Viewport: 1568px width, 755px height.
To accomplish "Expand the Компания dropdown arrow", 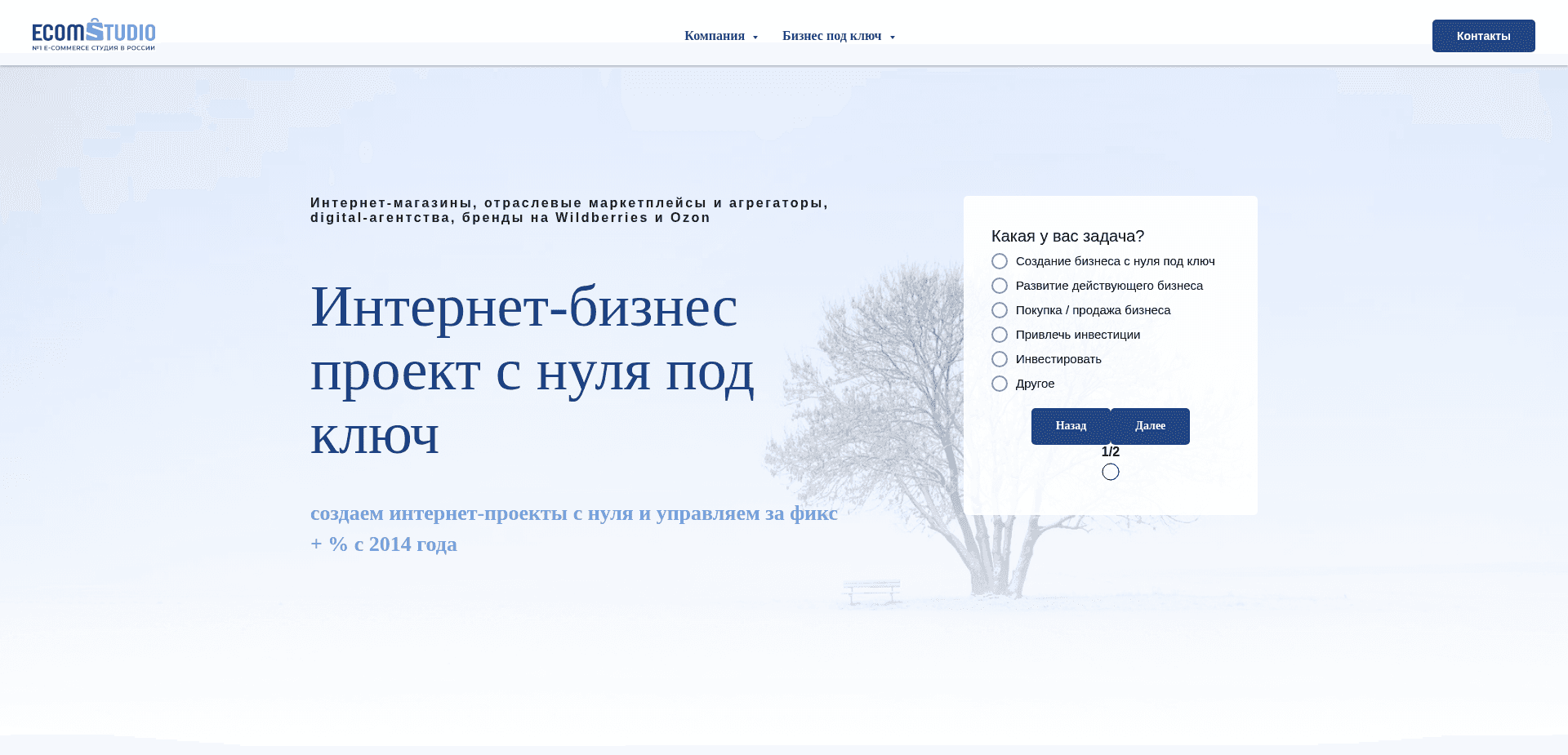I will [755, 38].
